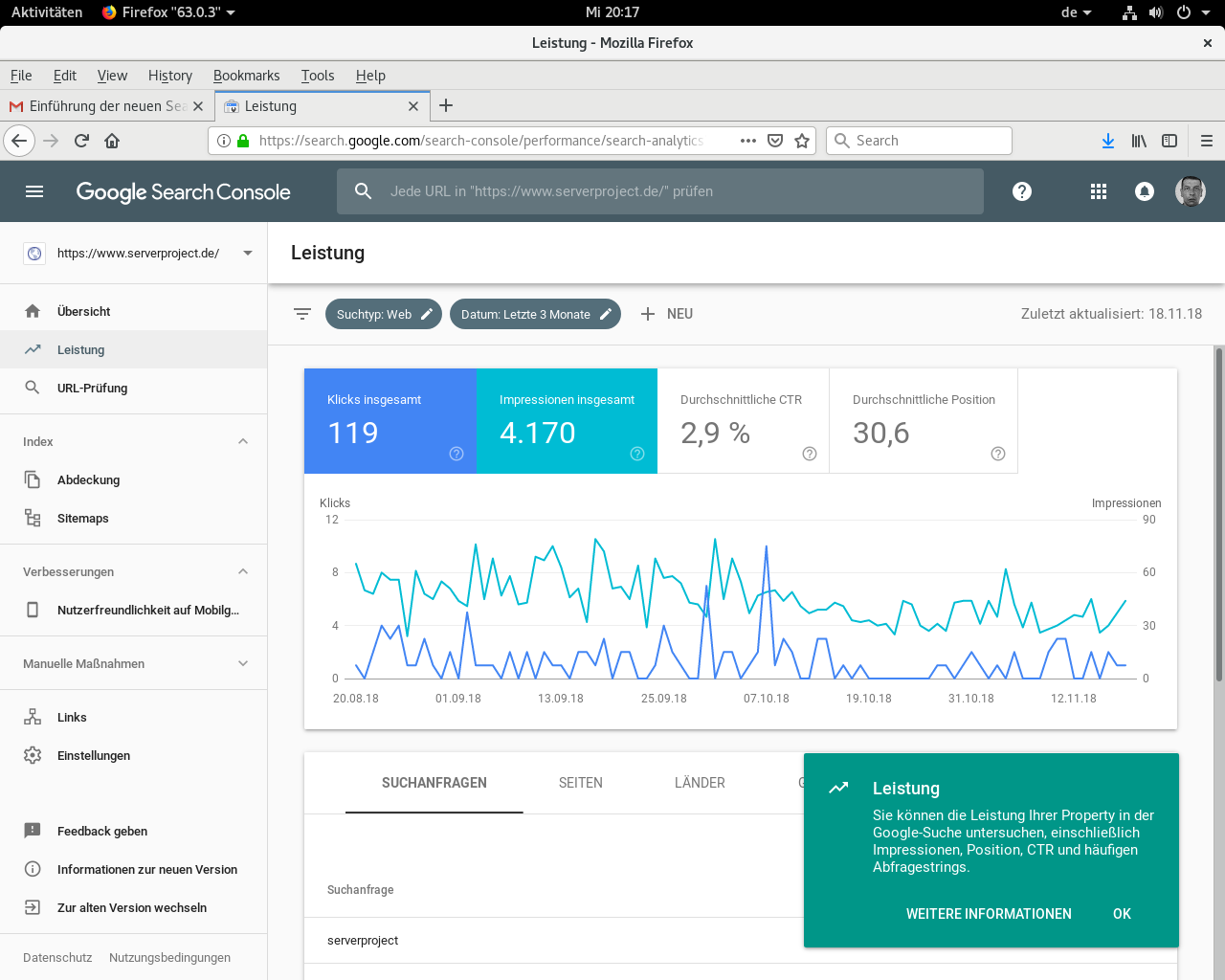Expand the Manuelle Maßnahmen section
This screenshot has width=1225, height=980.
(243, 663)
